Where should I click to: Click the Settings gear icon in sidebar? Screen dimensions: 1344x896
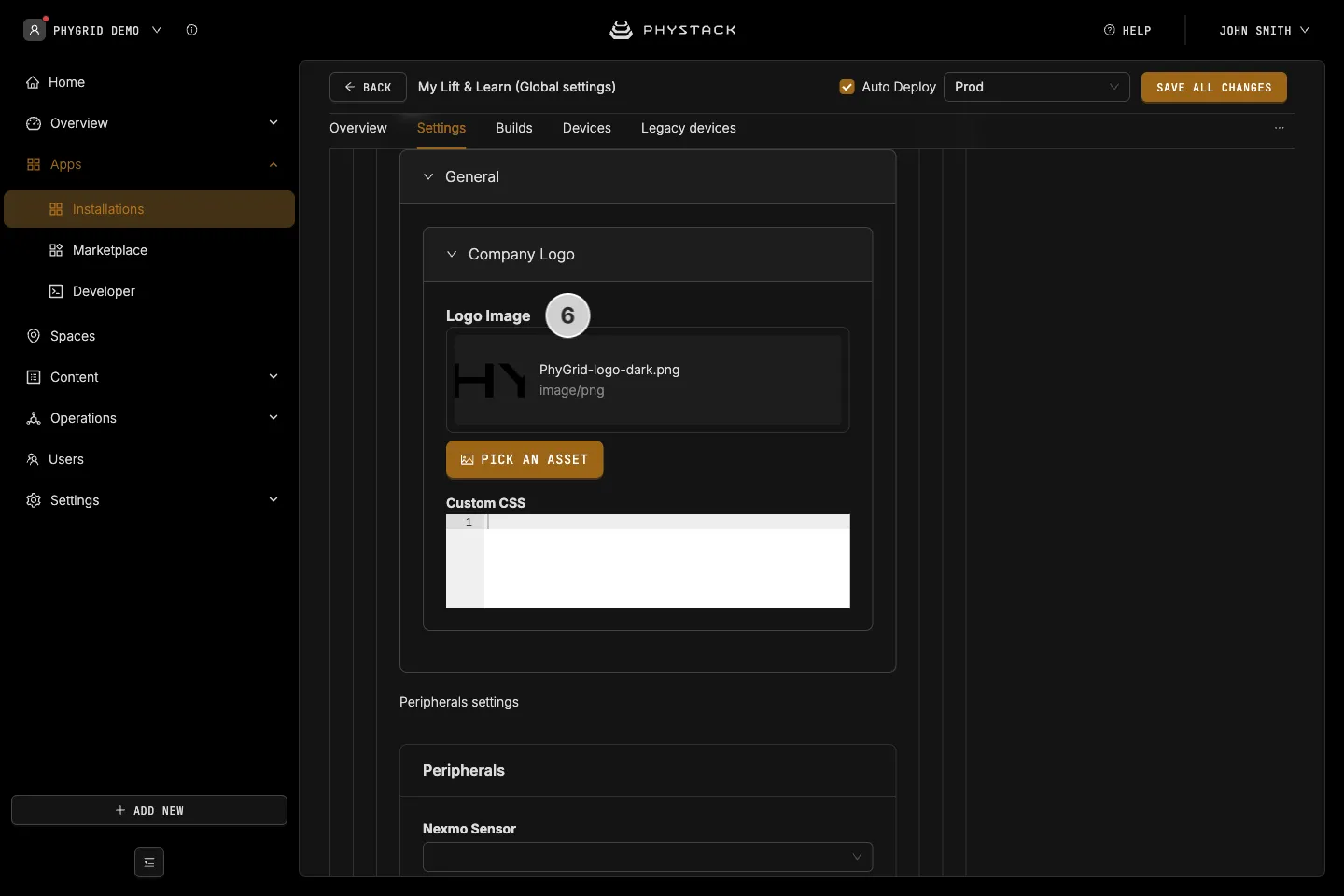coord(34,500)
